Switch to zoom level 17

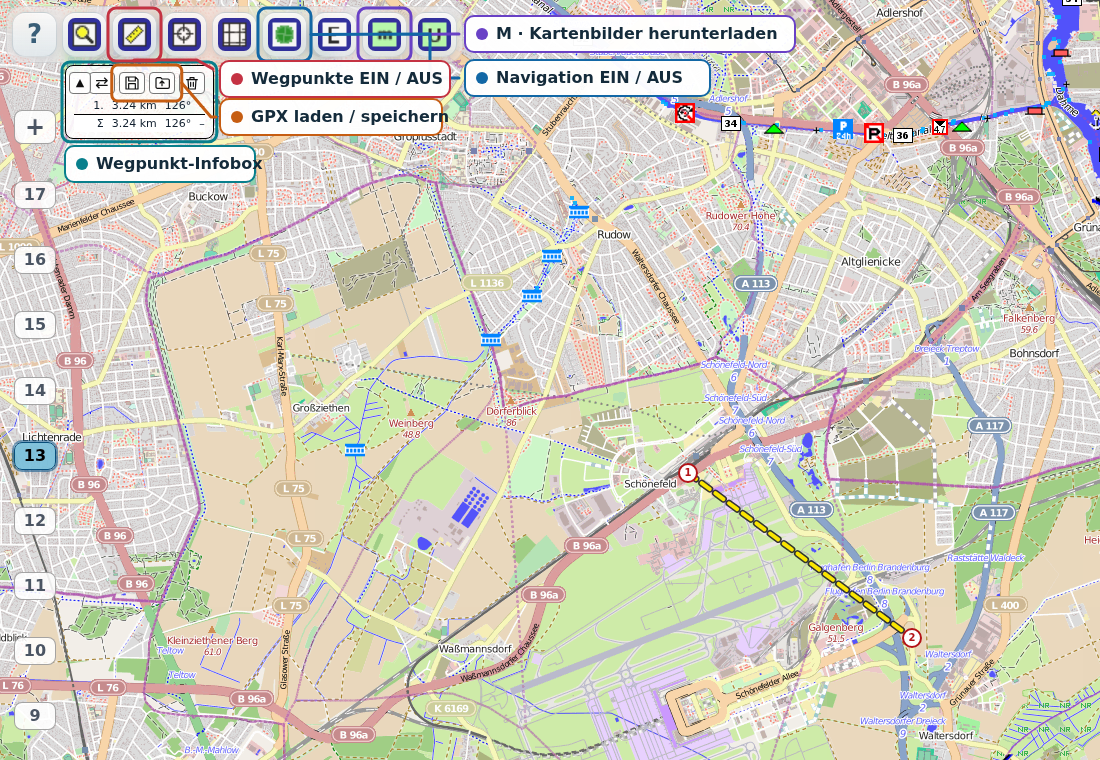34,194
